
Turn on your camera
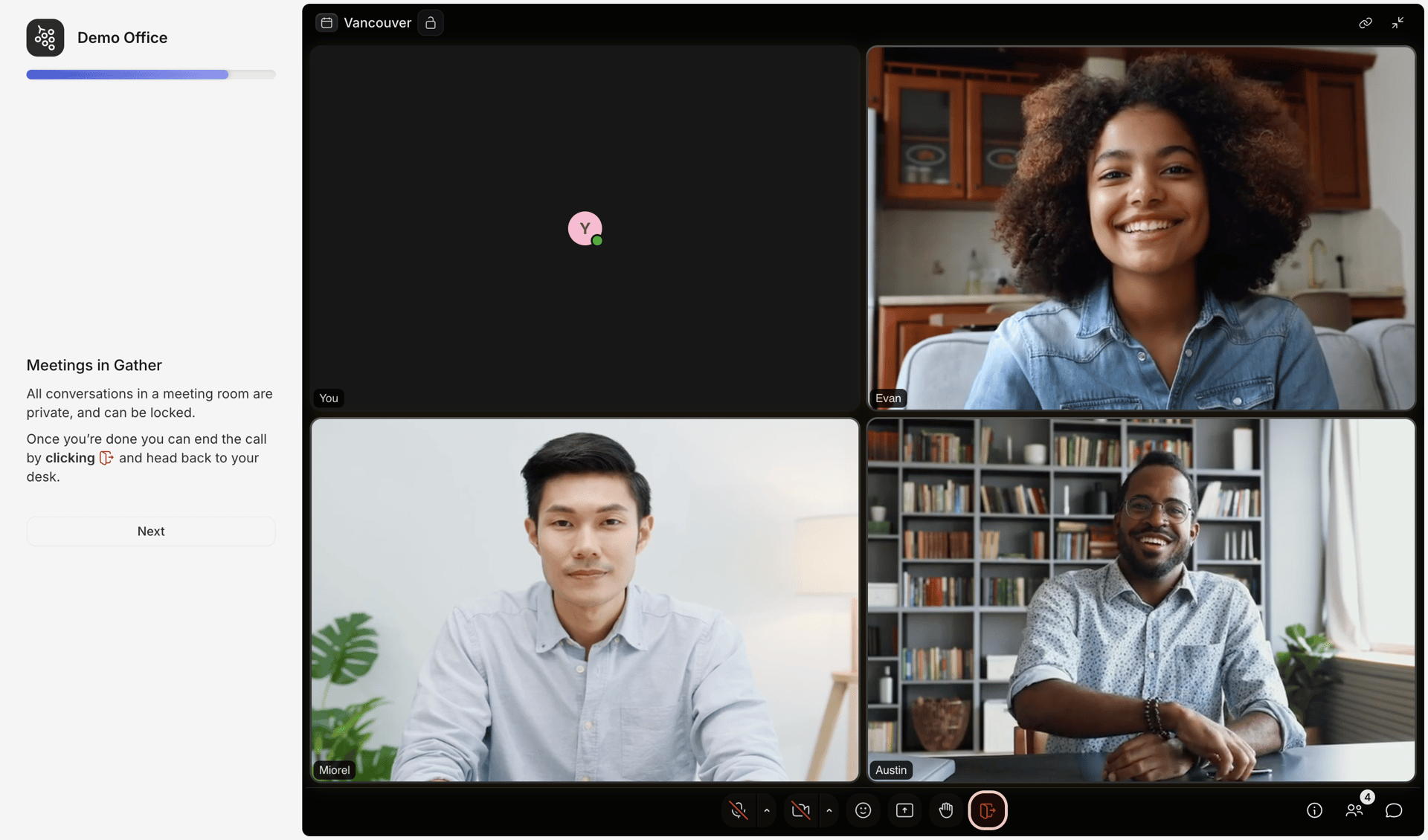pyautogui.click(x=801, y=810)
